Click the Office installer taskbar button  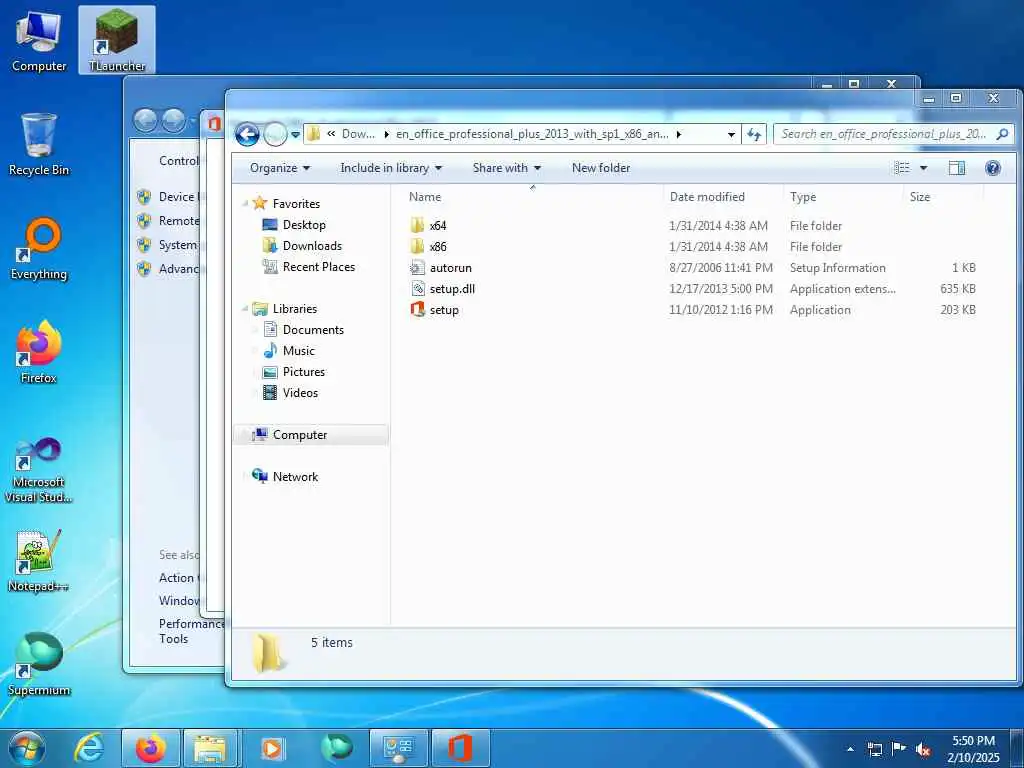[460, 748]
